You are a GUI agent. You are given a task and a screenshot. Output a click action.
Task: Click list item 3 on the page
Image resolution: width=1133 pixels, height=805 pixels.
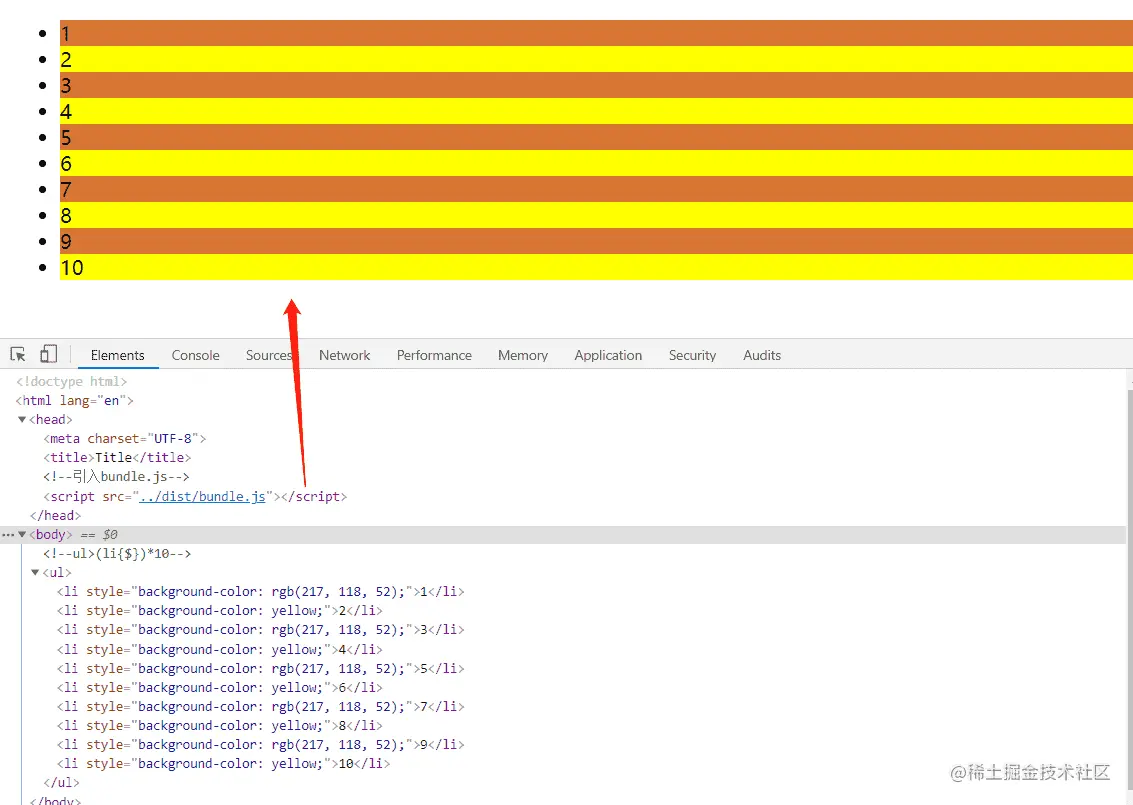(x=596, y=85)
